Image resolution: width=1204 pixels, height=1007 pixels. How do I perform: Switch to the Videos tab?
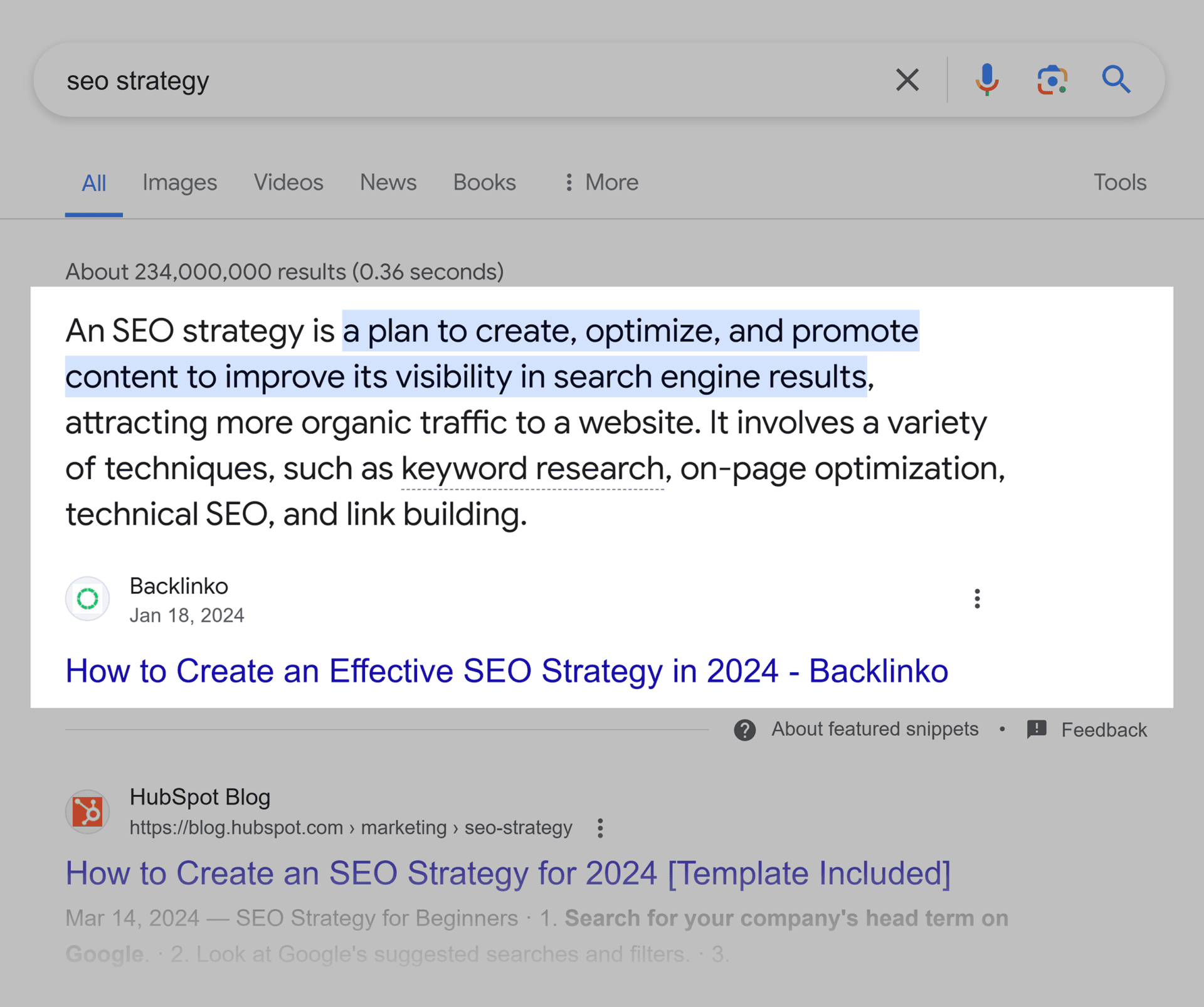(x=288, y=182)
